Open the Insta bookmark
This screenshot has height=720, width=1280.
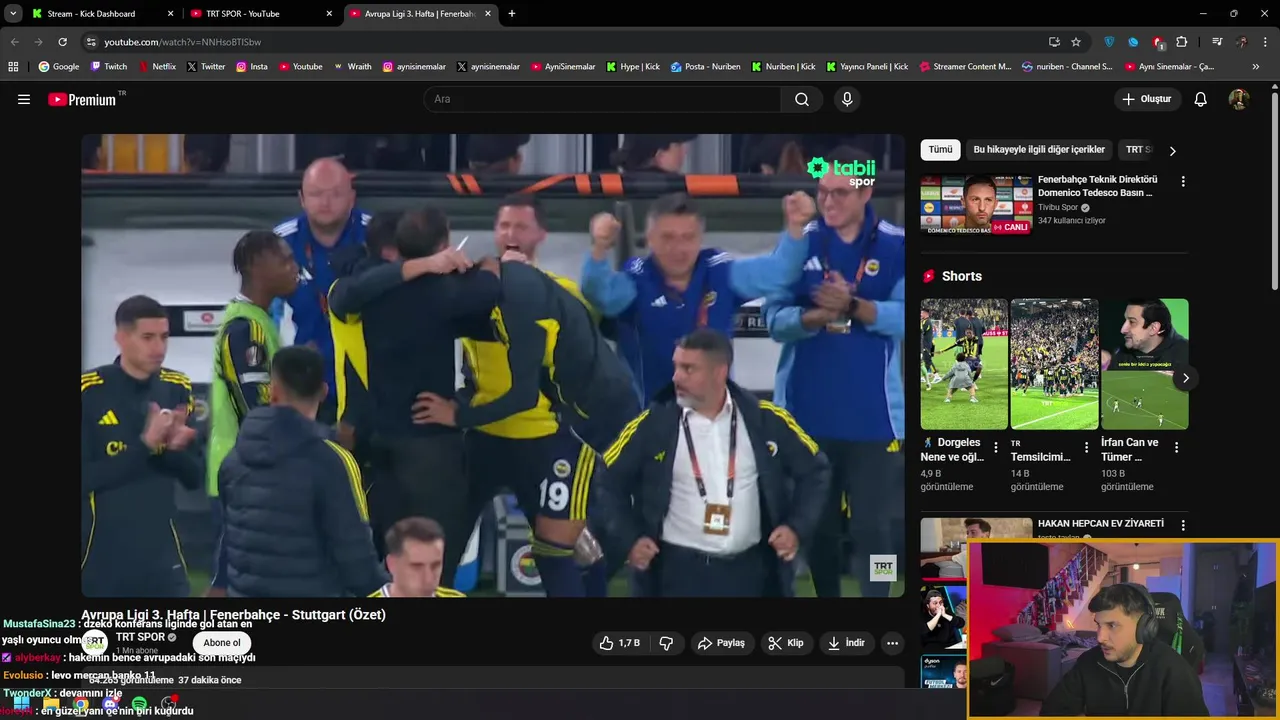252,66
